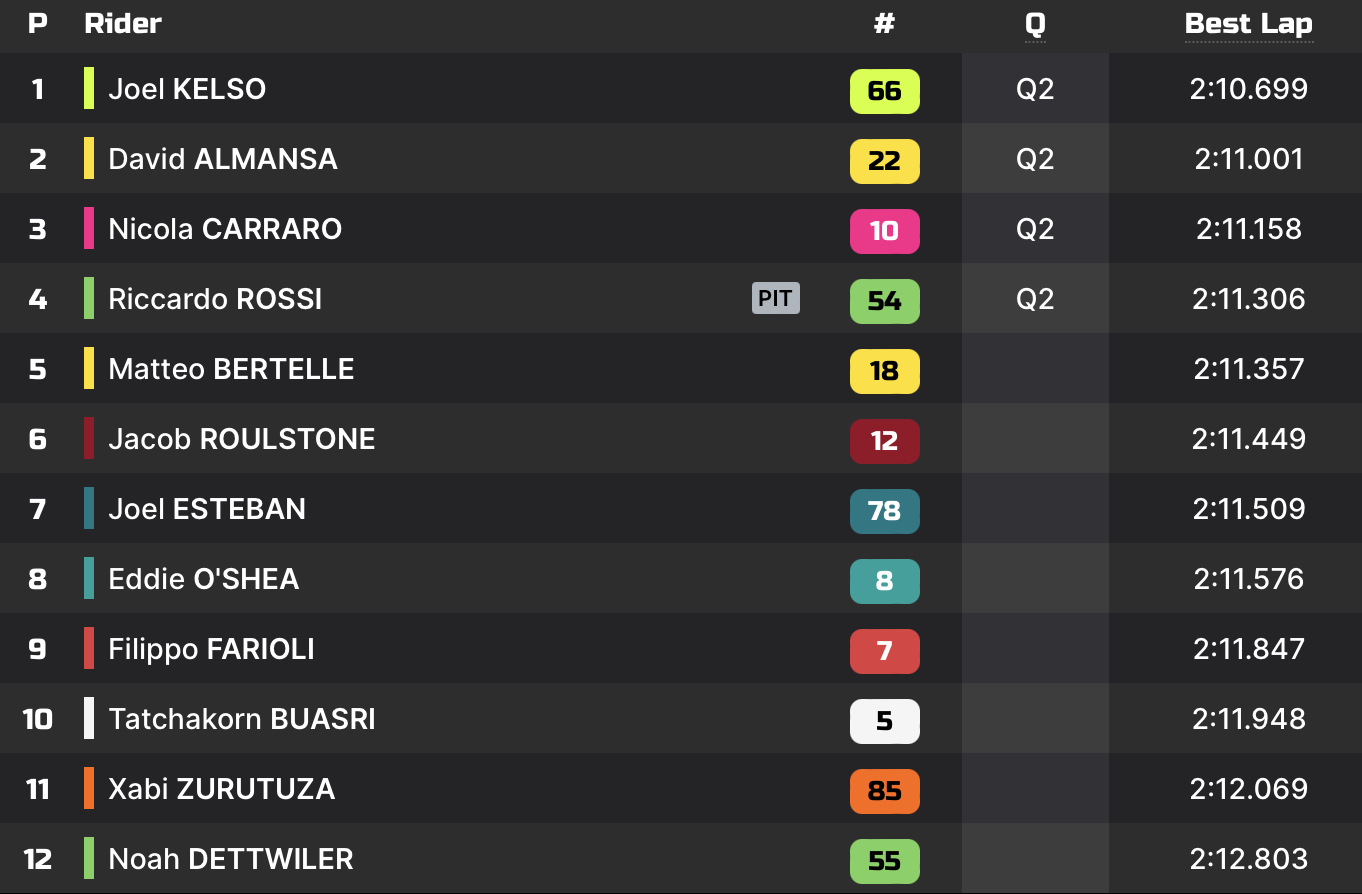Image resolution: width=1362 pixels, height=894 pixels.
Task: Click Riccardo Rossi's best lap 2:11.306
Action: tap(1249, 299)
